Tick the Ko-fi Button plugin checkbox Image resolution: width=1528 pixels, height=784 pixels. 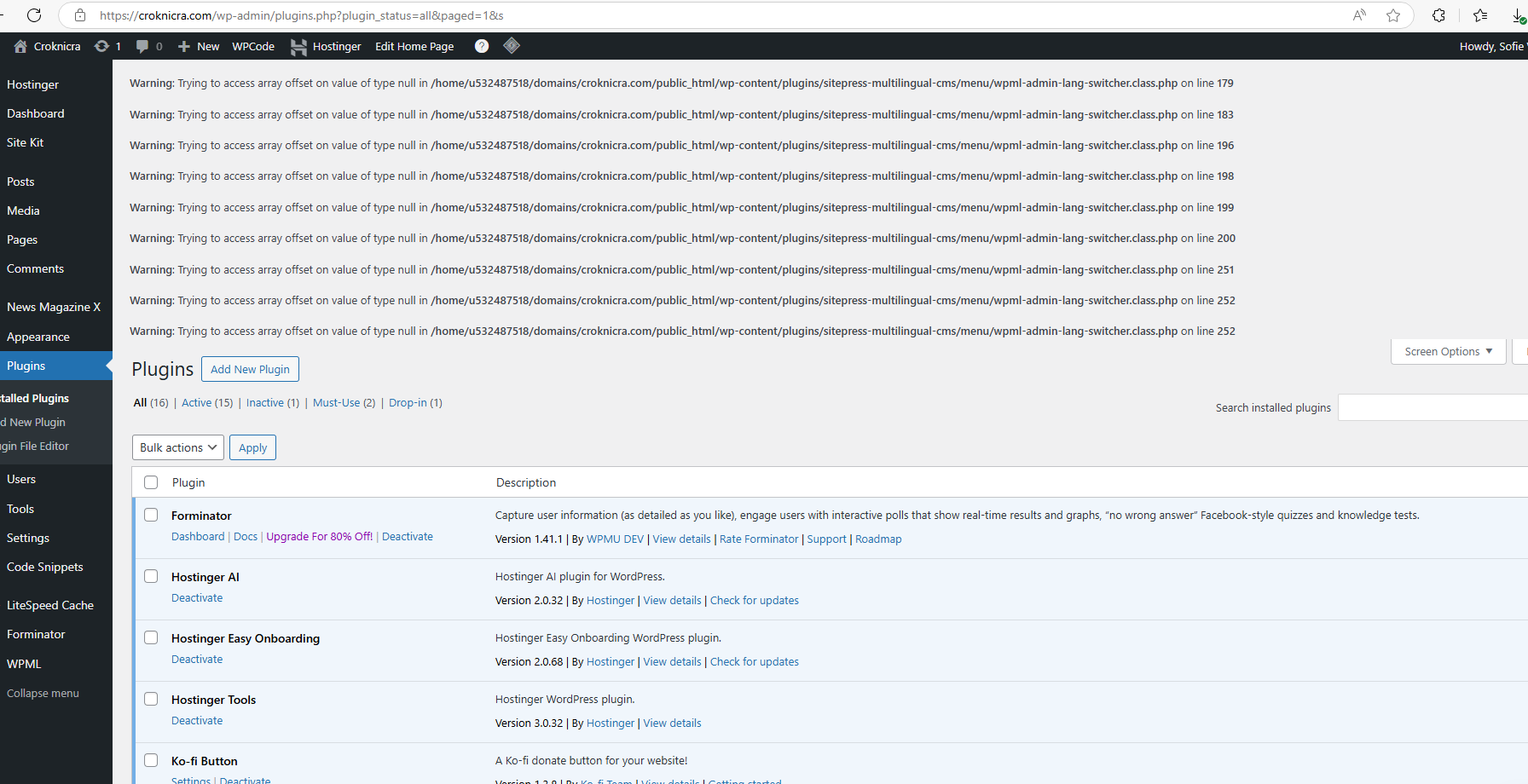pos(151,760)
